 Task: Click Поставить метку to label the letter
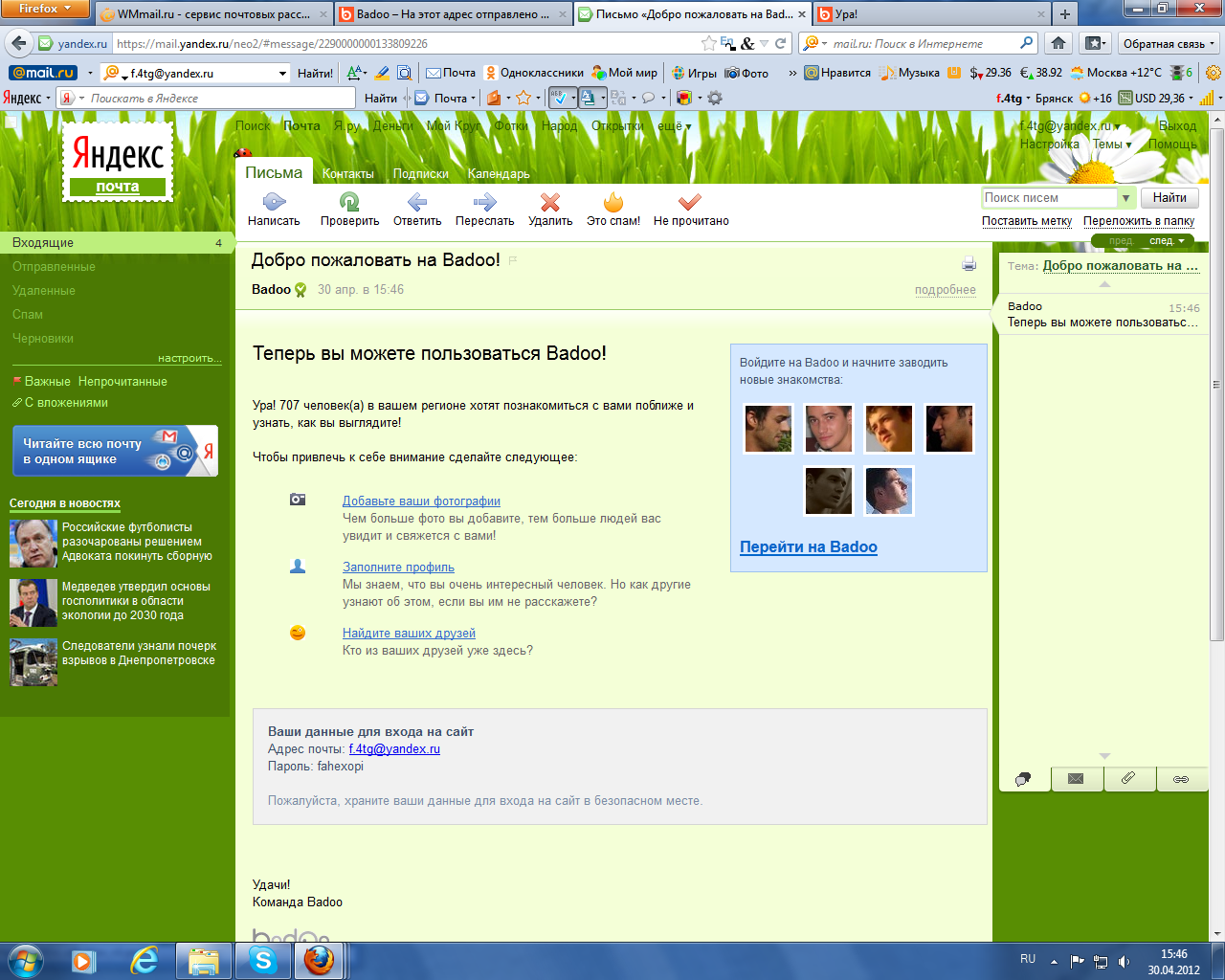[1027, 220]
